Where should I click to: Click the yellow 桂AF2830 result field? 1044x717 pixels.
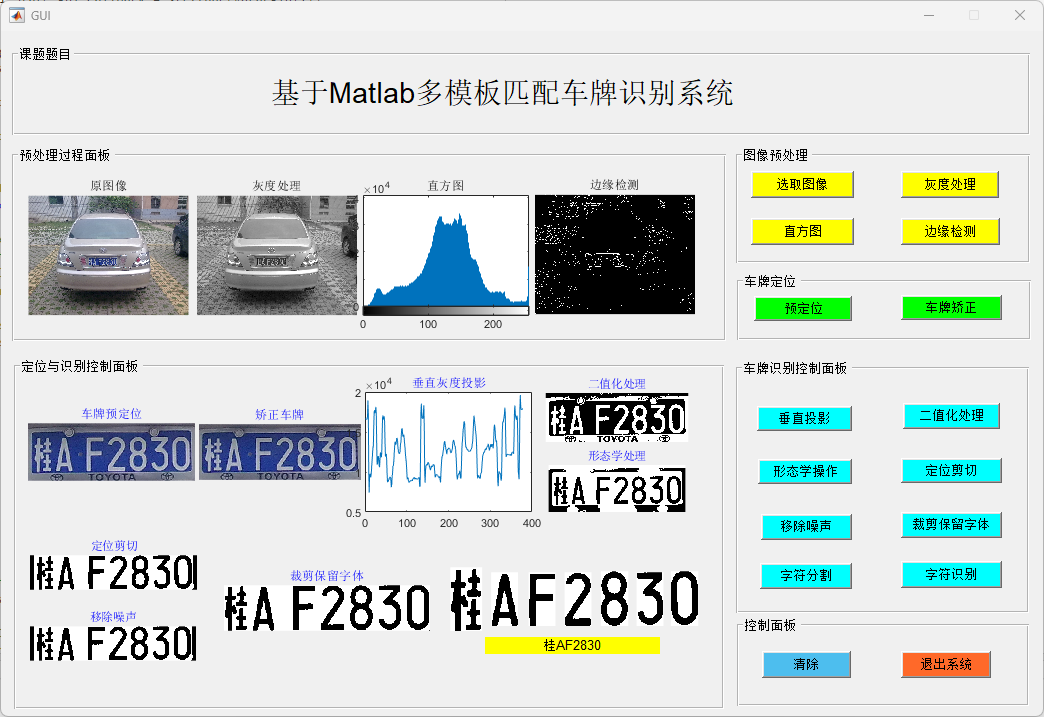click(572, 646)
